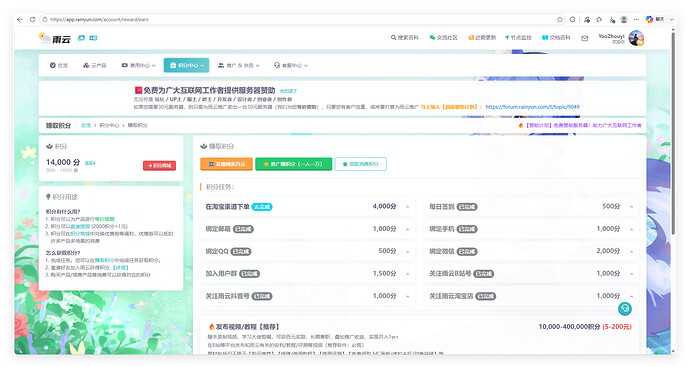Click the 雨云 logo in the header
Image resolution: width=690 pixels, height=367 pixels.
click(55, 39)
